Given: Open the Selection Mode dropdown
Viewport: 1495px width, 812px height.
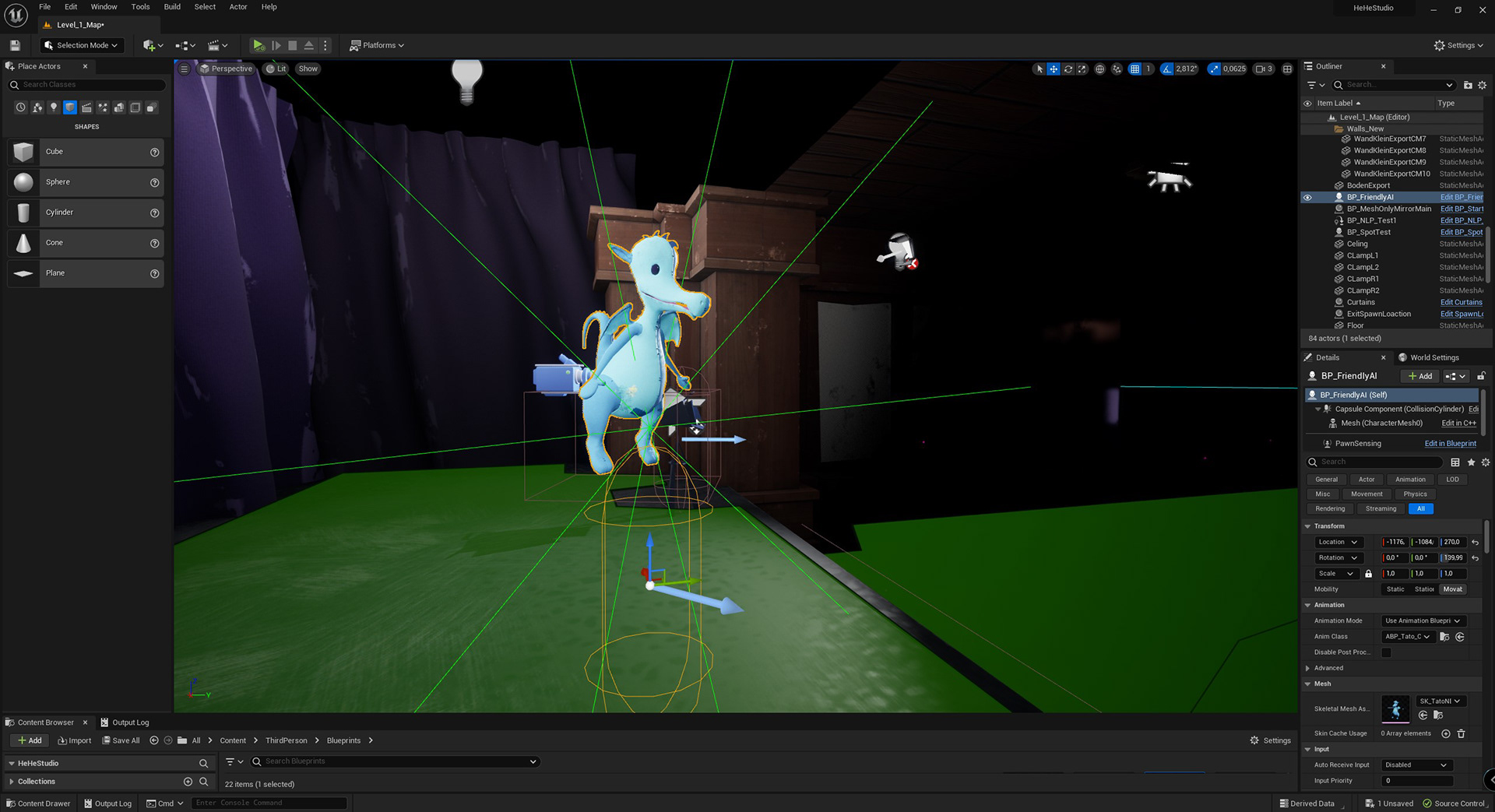Looking at the screenshot, I should (82, 45).
